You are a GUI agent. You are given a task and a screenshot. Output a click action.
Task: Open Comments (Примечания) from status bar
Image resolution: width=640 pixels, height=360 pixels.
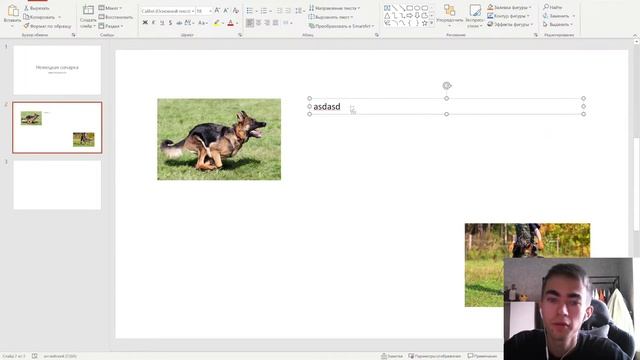(x=482, y=356)
